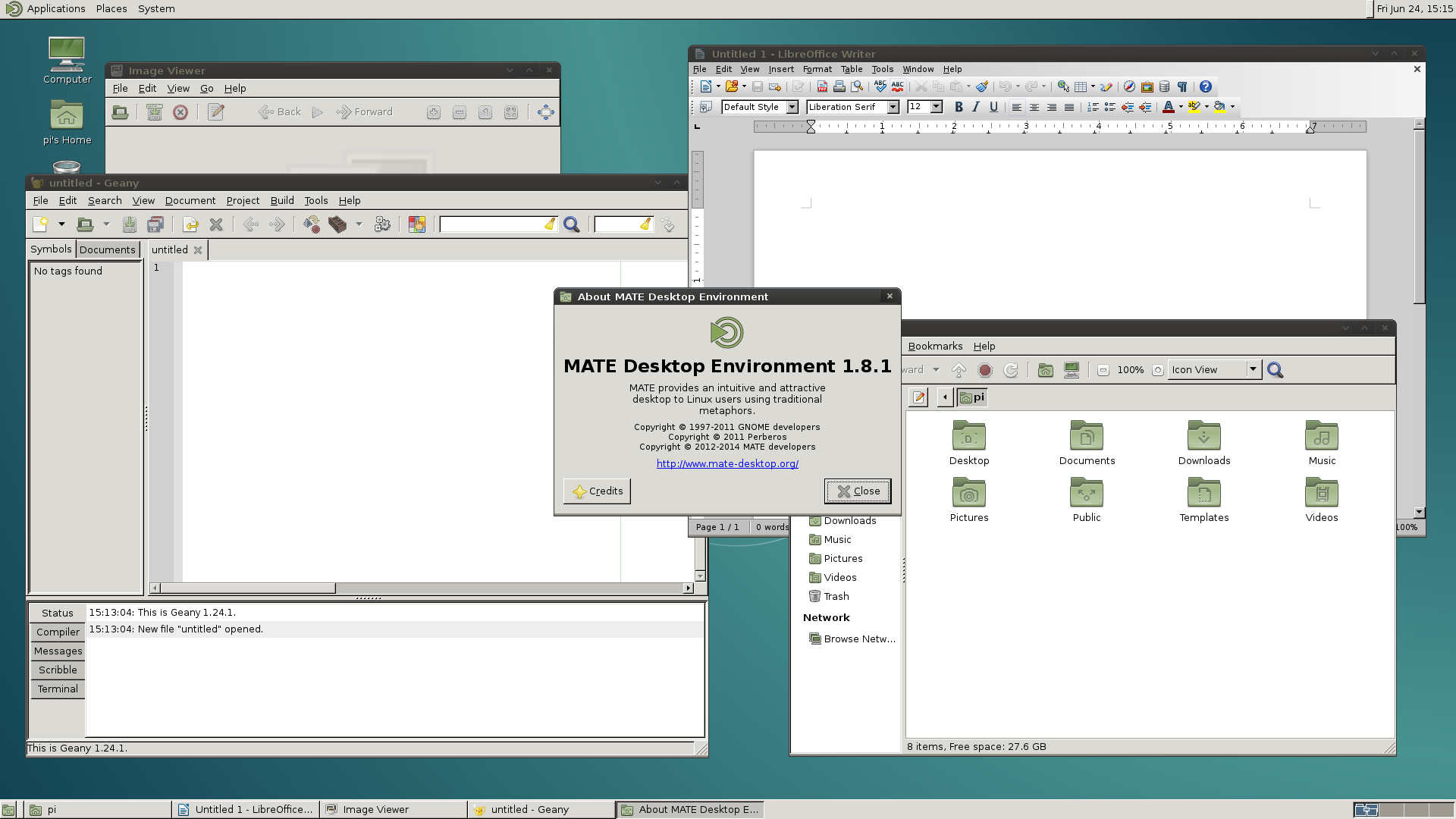Toggle text location edit button in file manager

pos(919,397)
